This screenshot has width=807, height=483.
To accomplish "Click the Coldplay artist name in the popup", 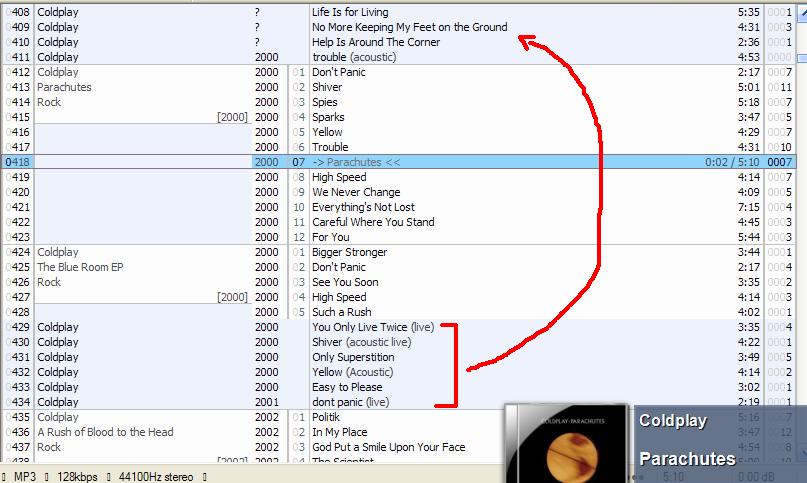I will pyautogui.click(x=673, y=420).
